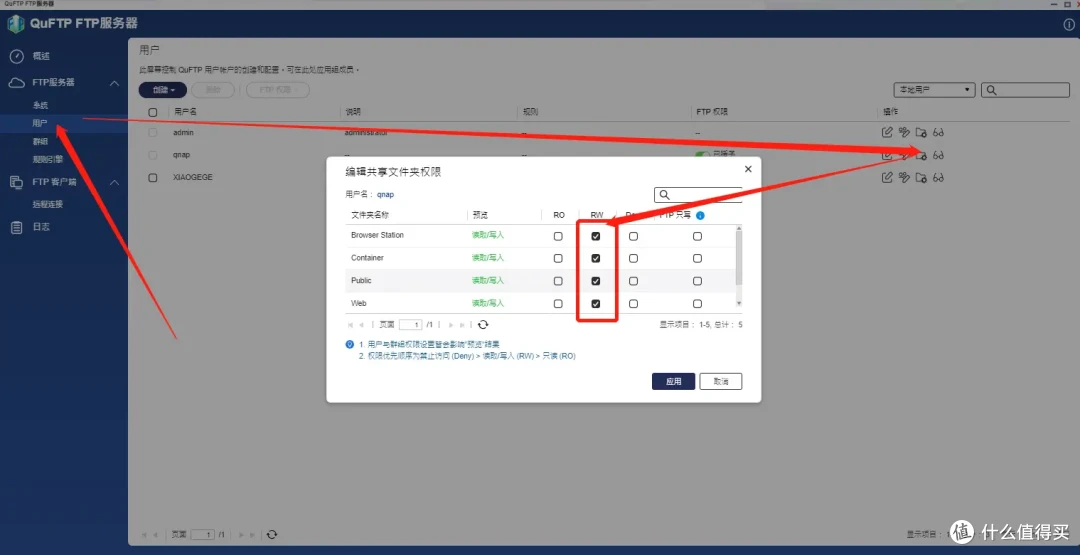Click the 取消 cancel button
The height and width of the screenshot is (555, 1080).
tap(720, 381)
